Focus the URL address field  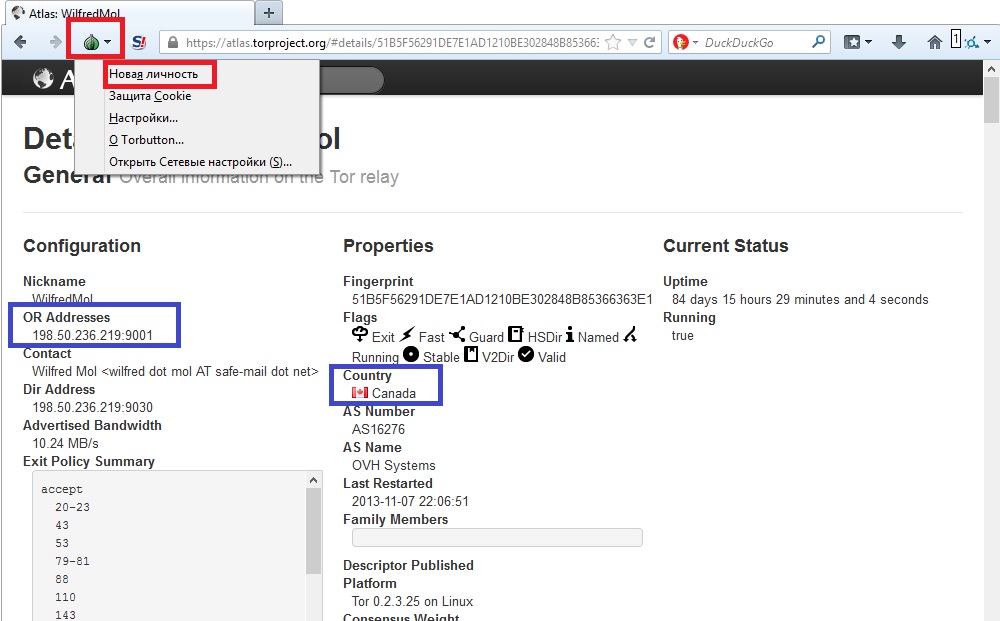pos(392,43)
